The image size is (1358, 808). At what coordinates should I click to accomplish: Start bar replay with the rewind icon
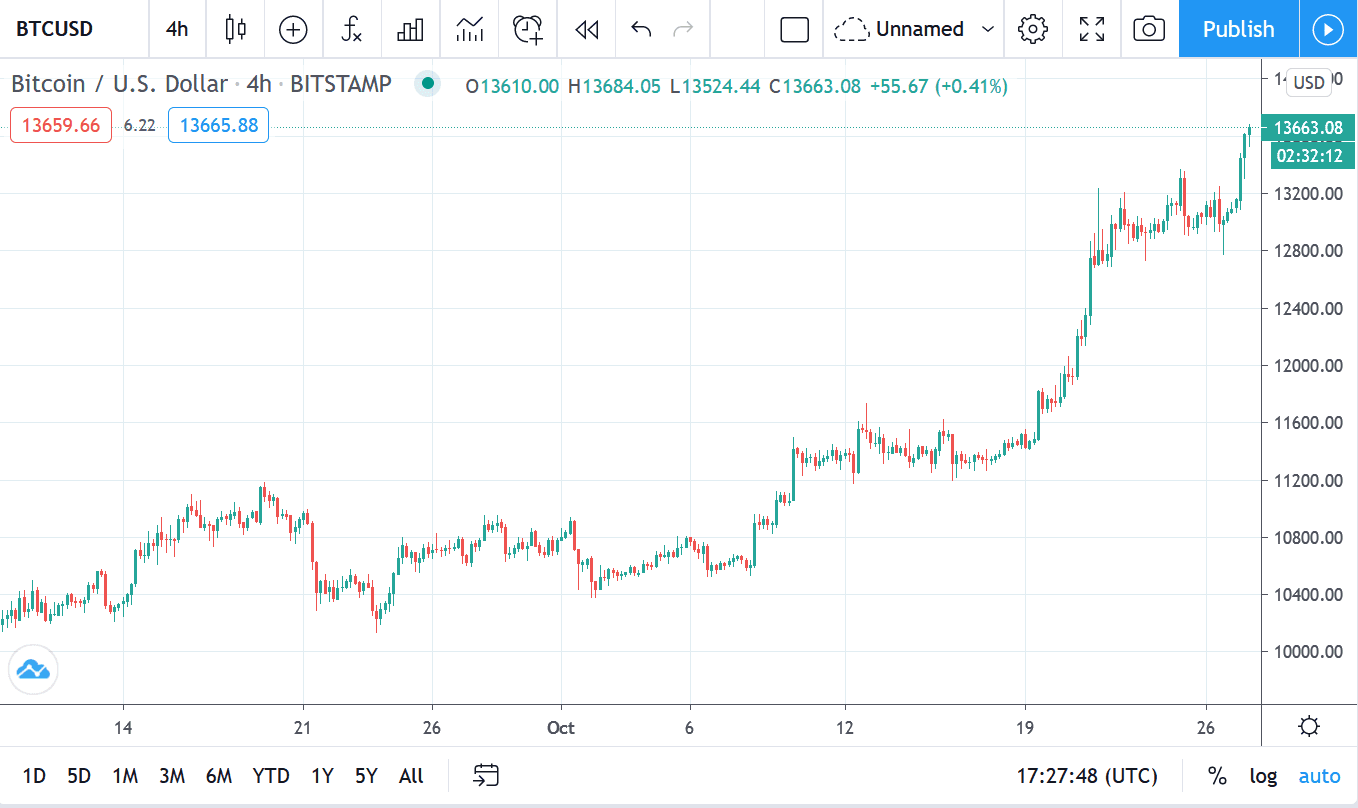[586, 29]
